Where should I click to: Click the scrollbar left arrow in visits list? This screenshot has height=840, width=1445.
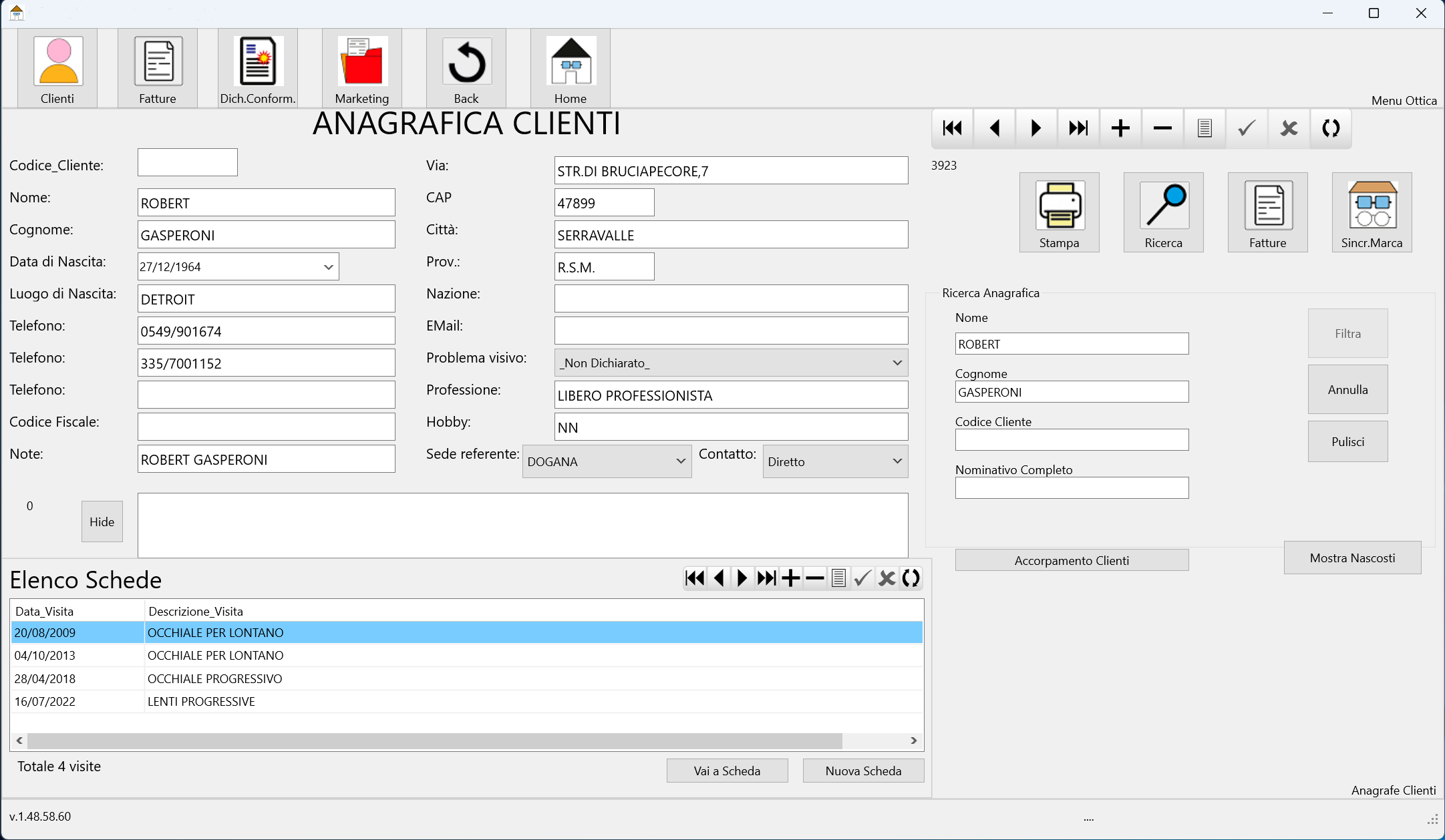tap(19, 741)
